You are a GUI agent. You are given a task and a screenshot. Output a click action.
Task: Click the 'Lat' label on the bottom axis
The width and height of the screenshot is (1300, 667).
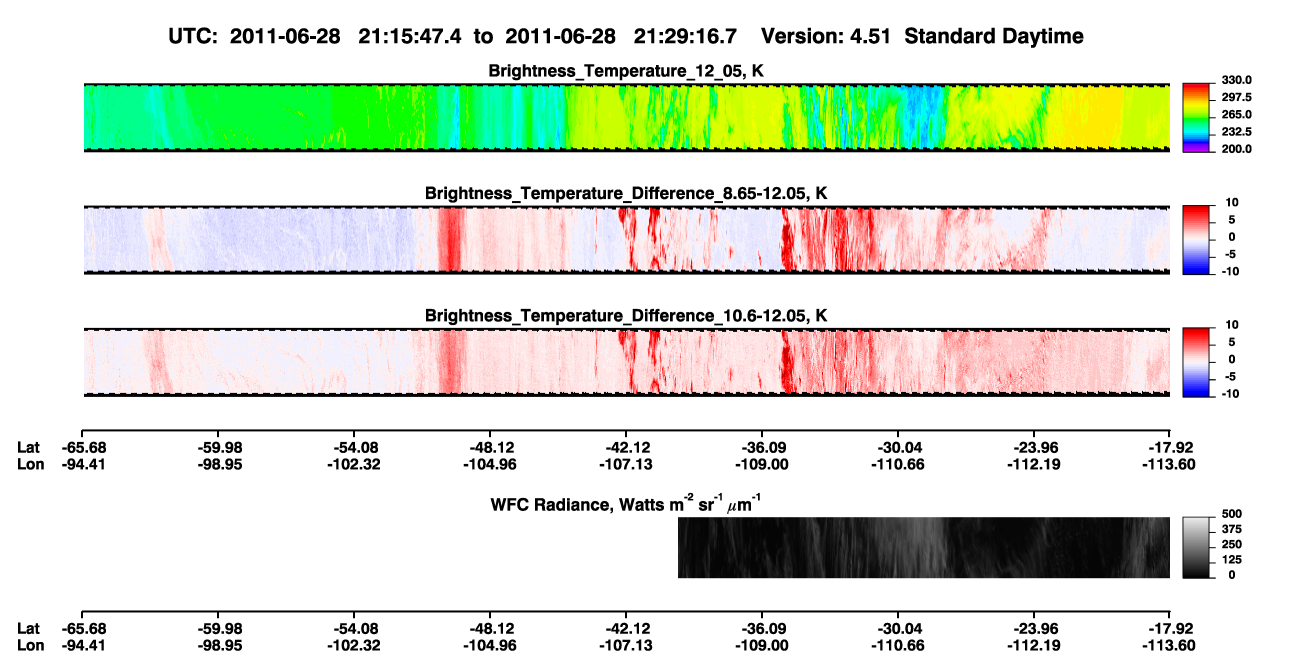[29, 628]
